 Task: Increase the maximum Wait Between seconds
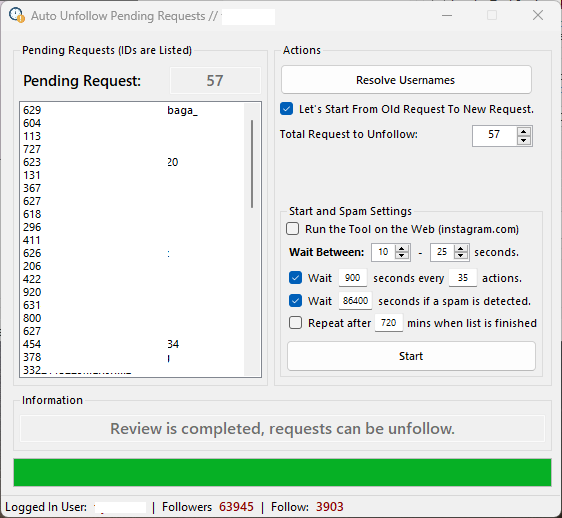[x=461, y=248]
